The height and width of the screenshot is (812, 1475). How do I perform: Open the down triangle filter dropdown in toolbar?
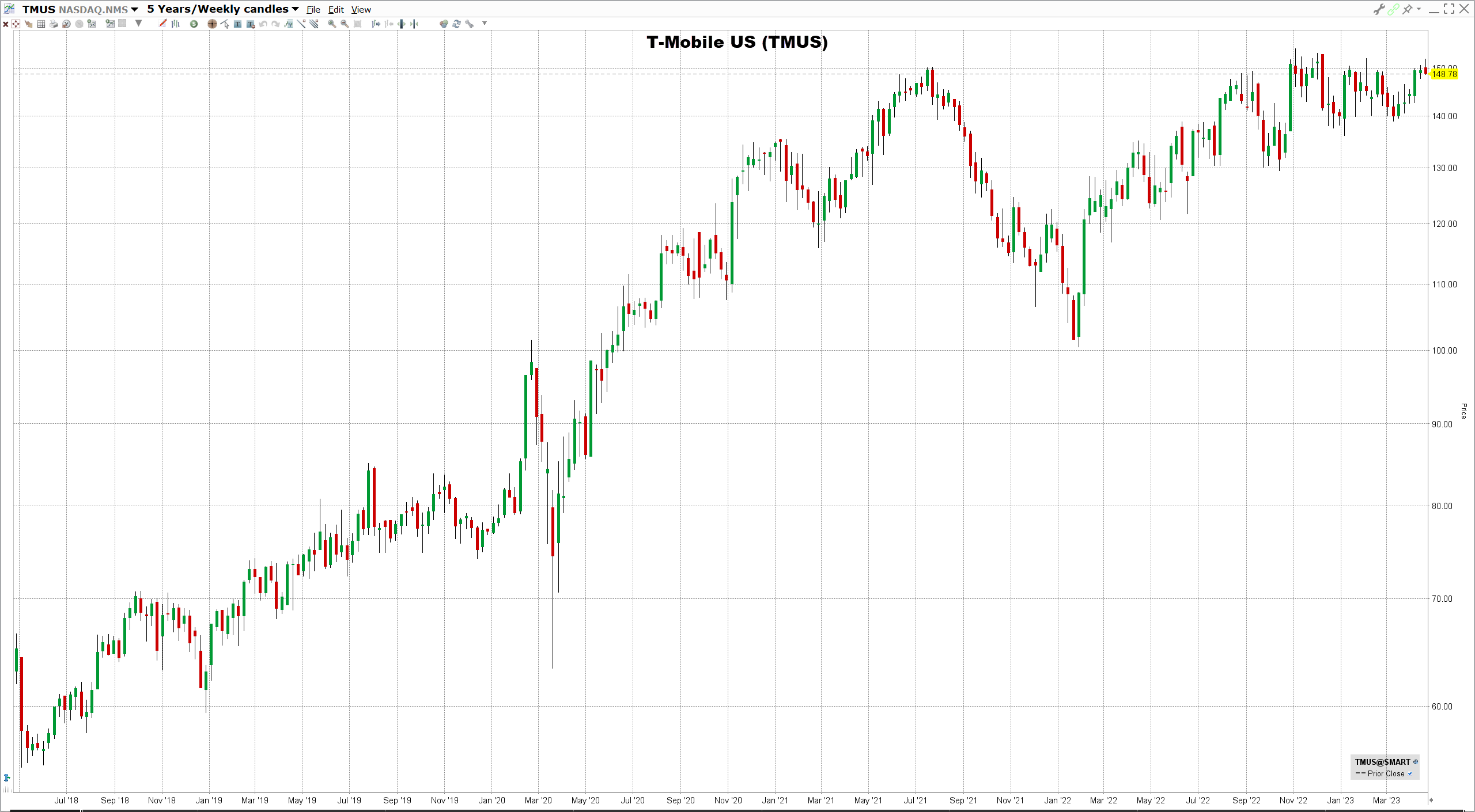point(138,23)
